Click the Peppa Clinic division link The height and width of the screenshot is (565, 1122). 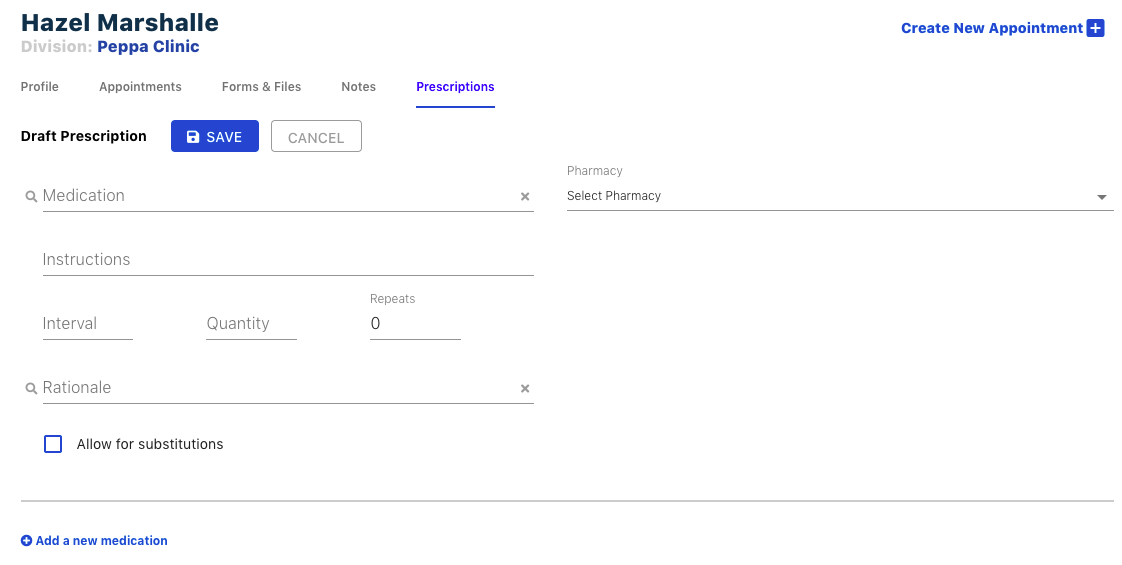pos(148,47)
